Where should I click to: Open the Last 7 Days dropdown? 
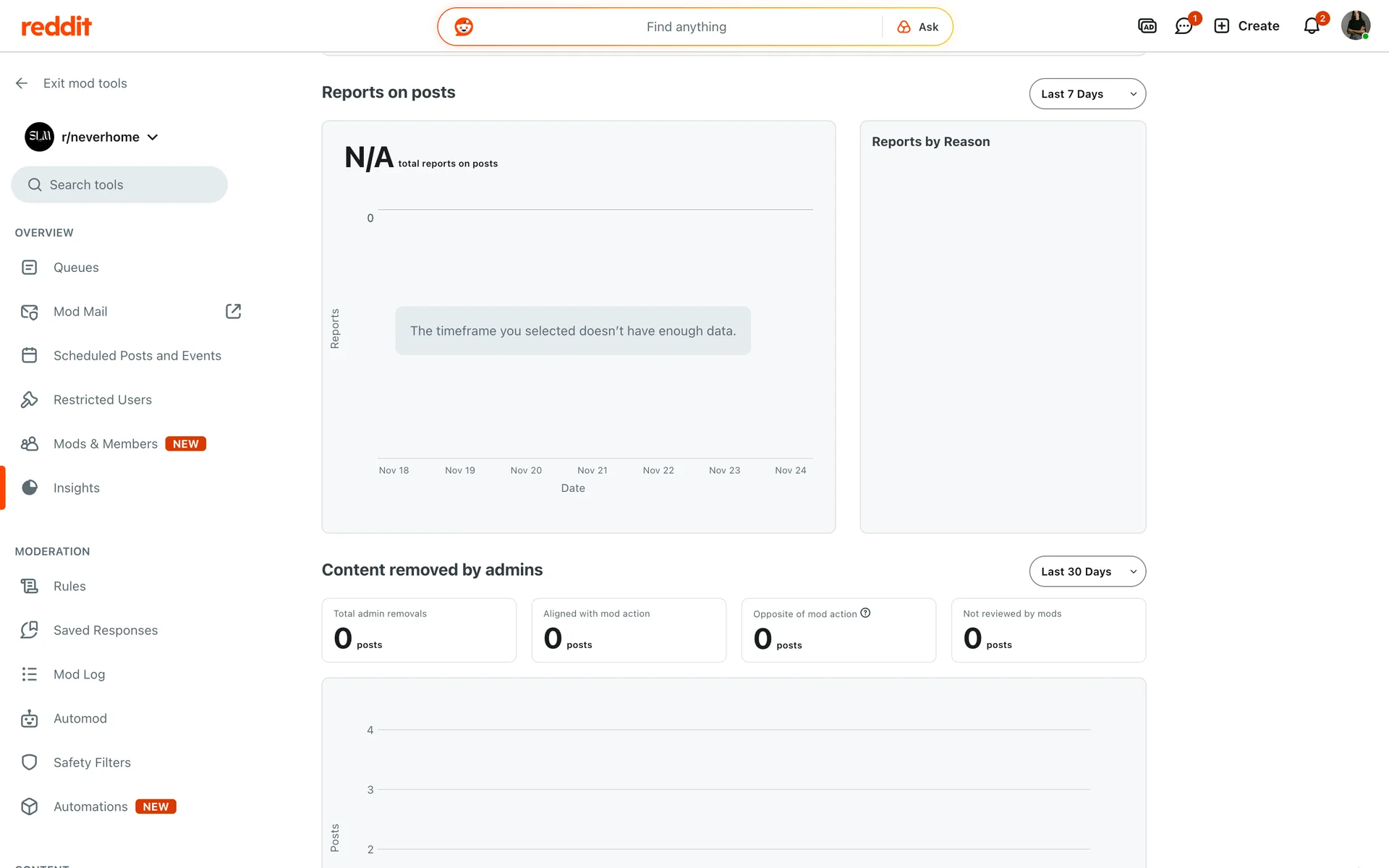coord(1087,94)
